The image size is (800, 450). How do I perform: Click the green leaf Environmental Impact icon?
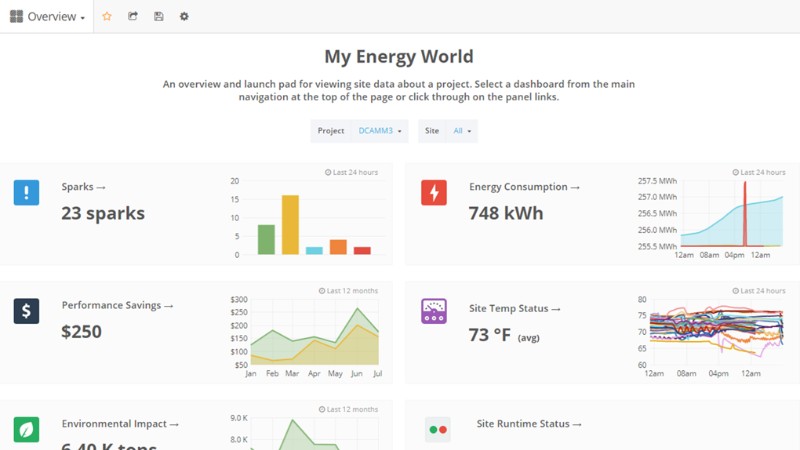click(x=26, y=429)
